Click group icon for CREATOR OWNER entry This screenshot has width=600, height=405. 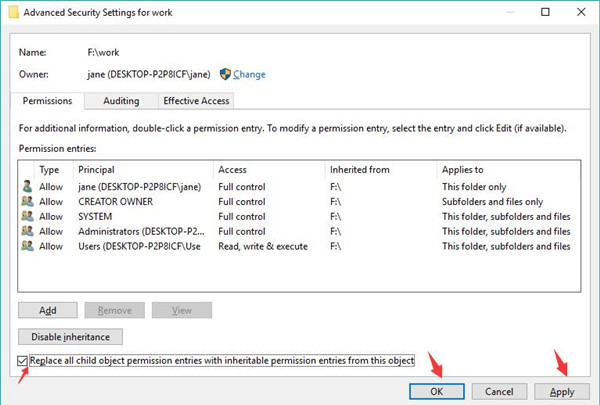(x=28, y=201)
